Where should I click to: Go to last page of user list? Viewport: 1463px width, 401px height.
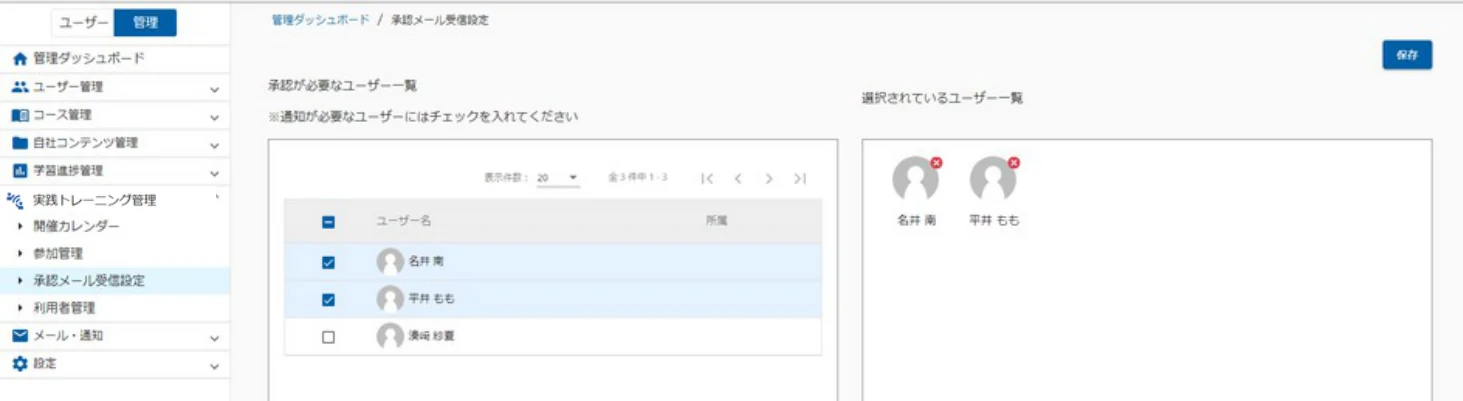point(800,179)
